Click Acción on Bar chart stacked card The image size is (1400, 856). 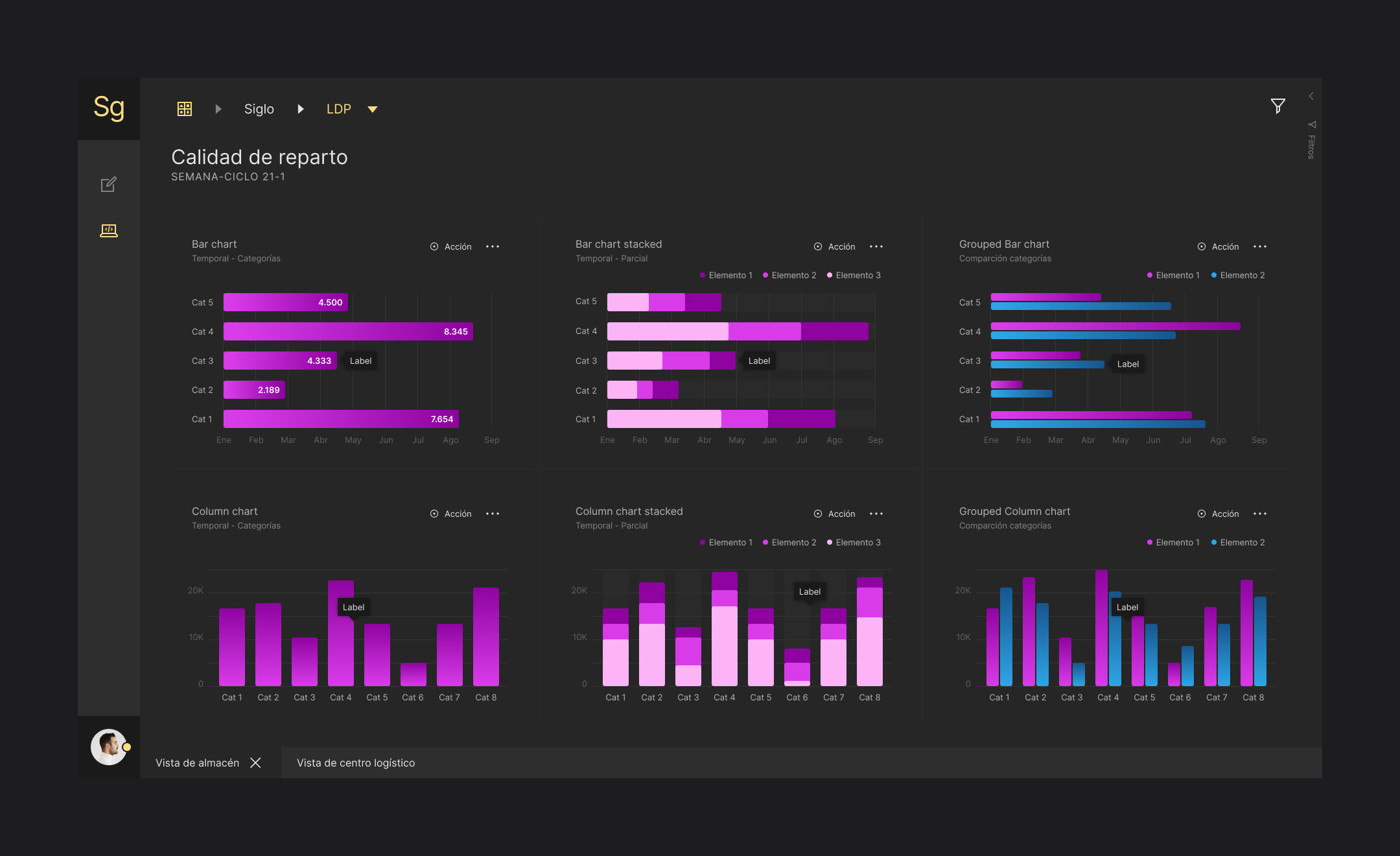coord(835,246)
